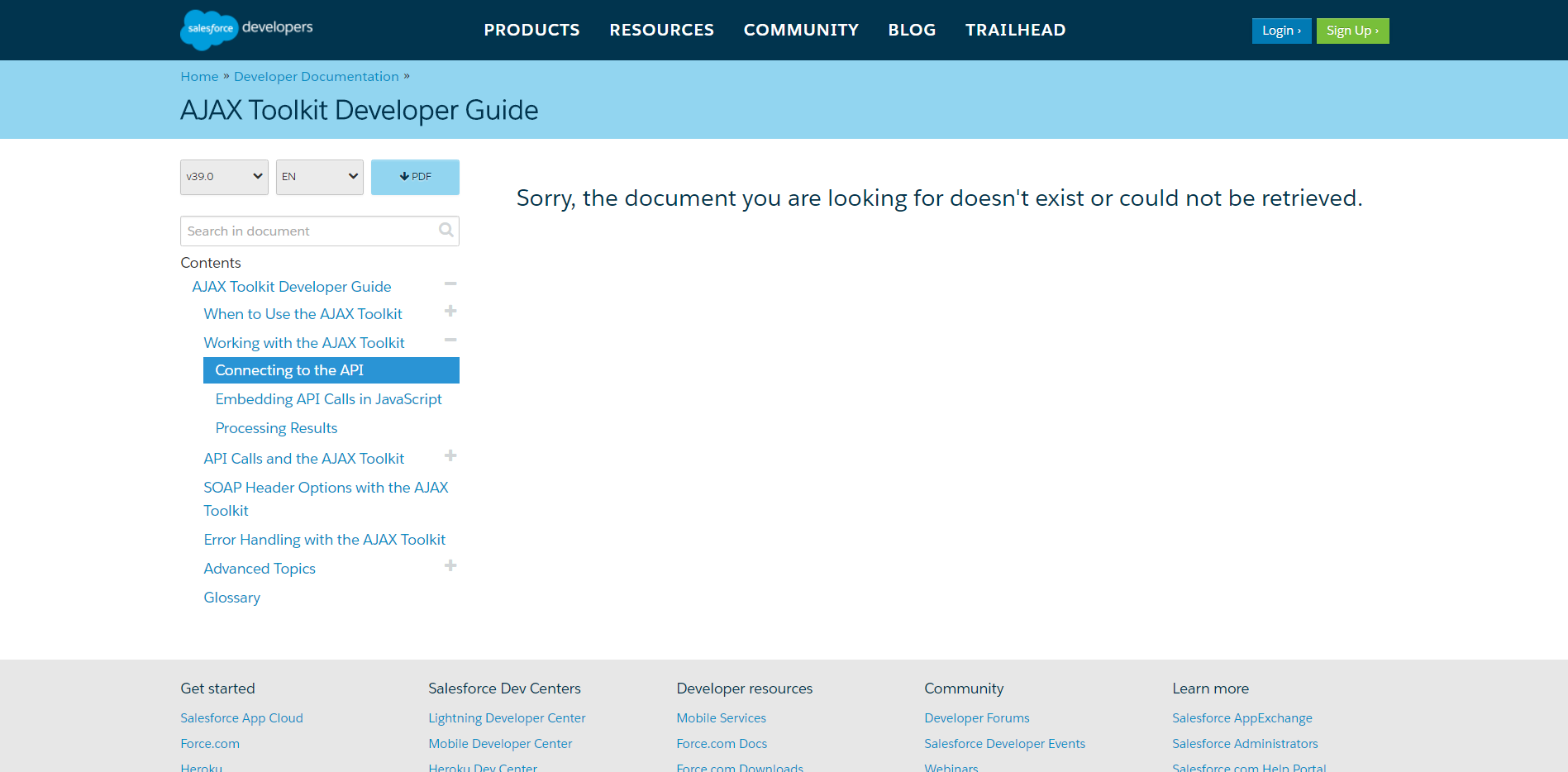Screen dimensions: 1568x772
Task: Open Lightning Developer Center footer link
Action: click(507, 718)
